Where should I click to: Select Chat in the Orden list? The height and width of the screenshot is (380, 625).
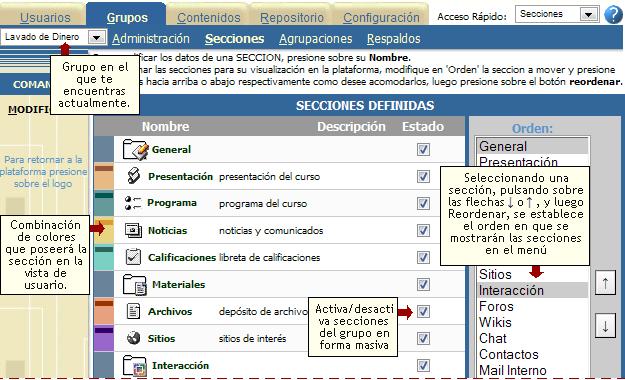click(532, 338)
